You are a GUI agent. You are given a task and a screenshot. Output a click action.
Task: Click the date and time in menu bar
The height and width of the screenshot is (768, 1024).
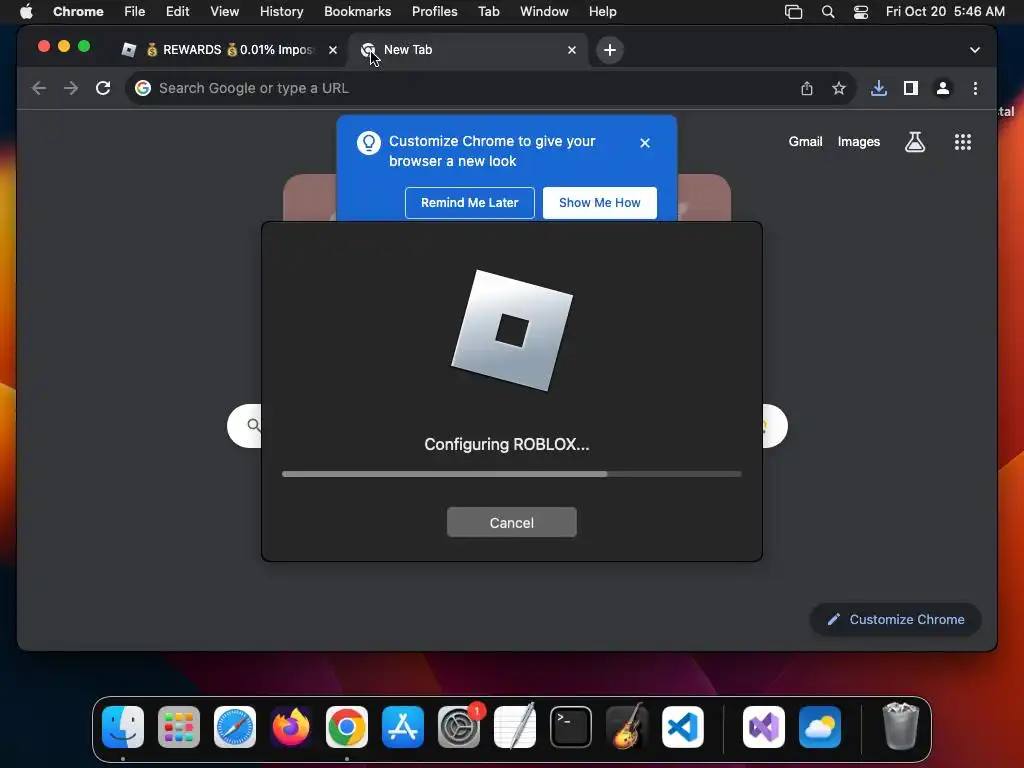coord(945,11)
